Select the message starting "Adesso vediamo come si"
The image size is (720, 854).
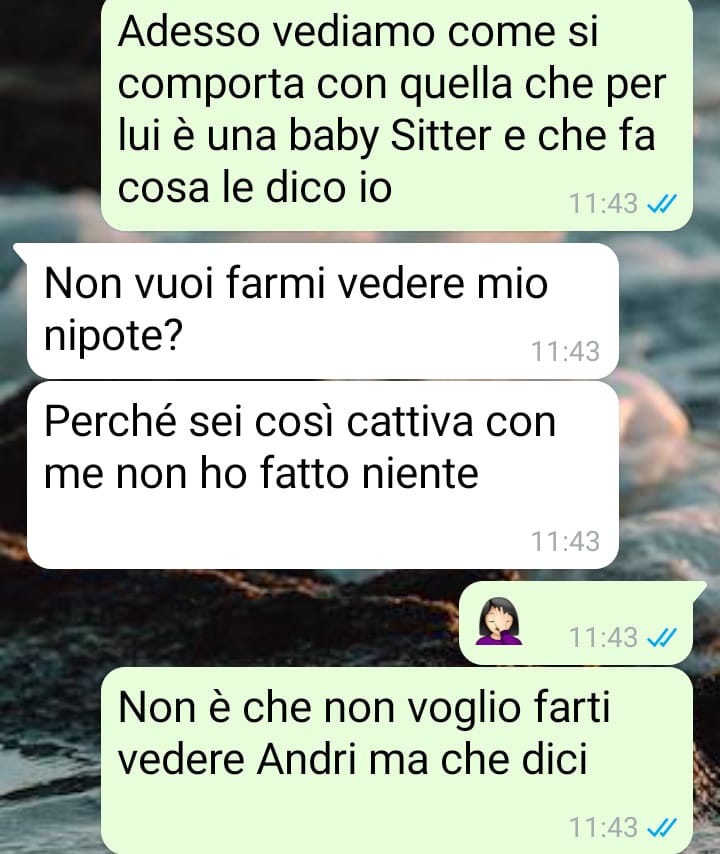[396, 114]
